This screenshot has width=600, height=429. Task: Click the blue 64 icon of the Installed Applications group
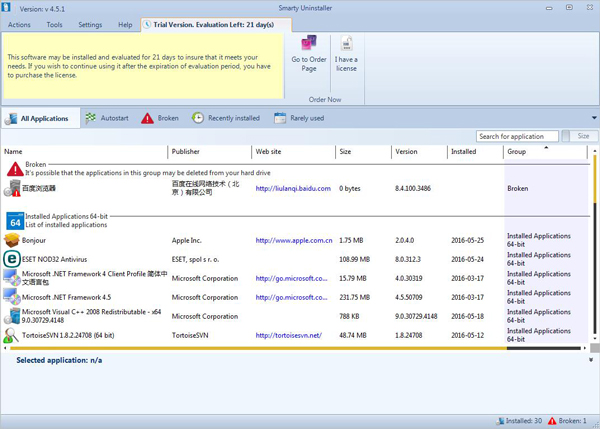pyautogui.click(x=15, y=221)
